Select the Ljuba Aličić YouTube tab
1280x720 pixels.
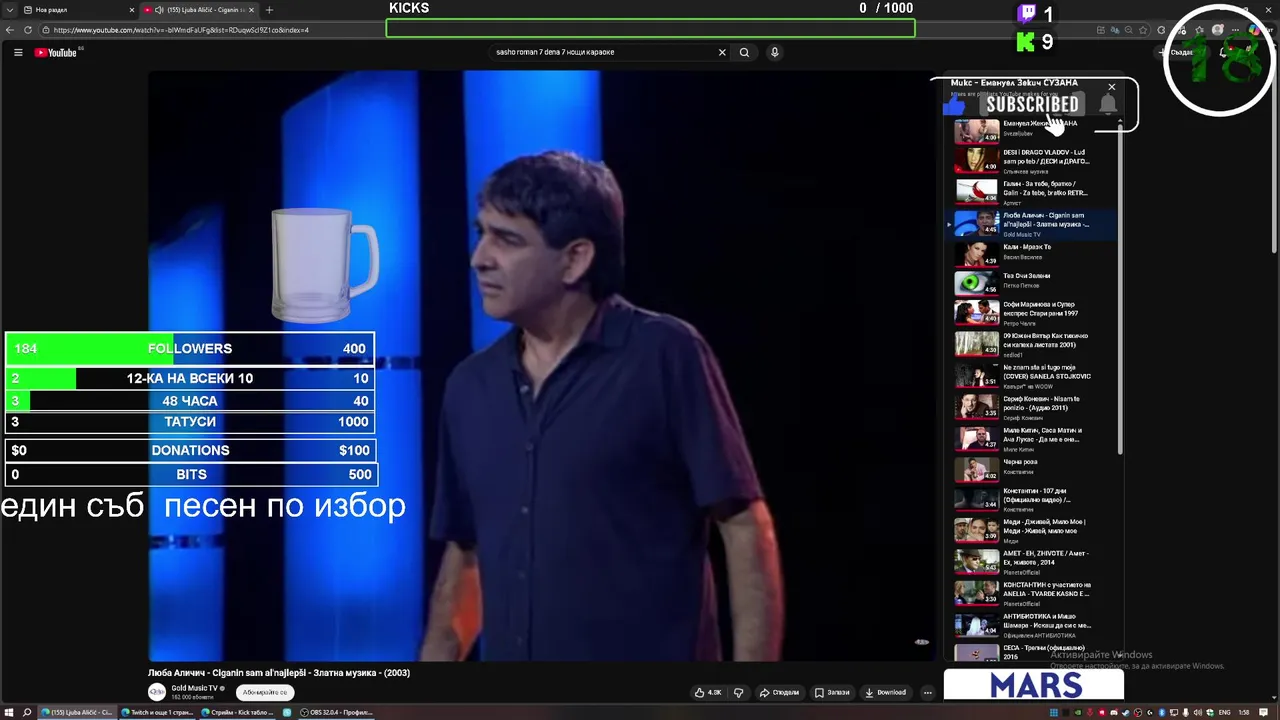tap(199, 10)
